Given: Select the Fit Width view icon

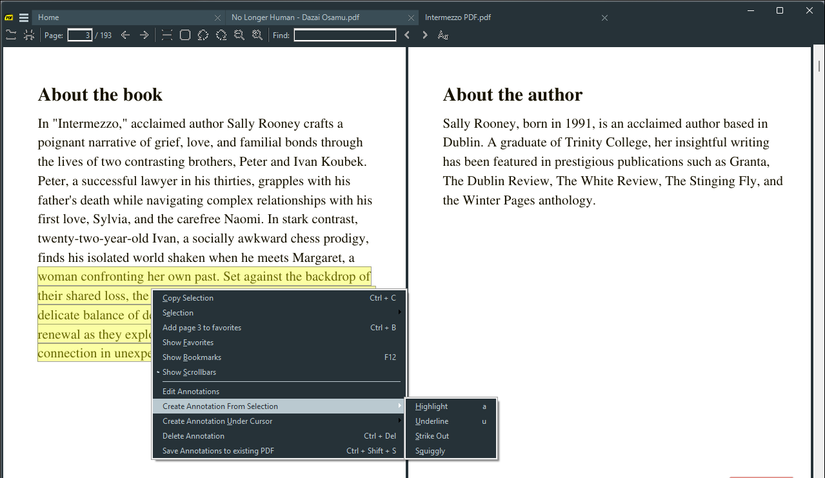Looking at the screenshot, I should click(x=167, y=35).
